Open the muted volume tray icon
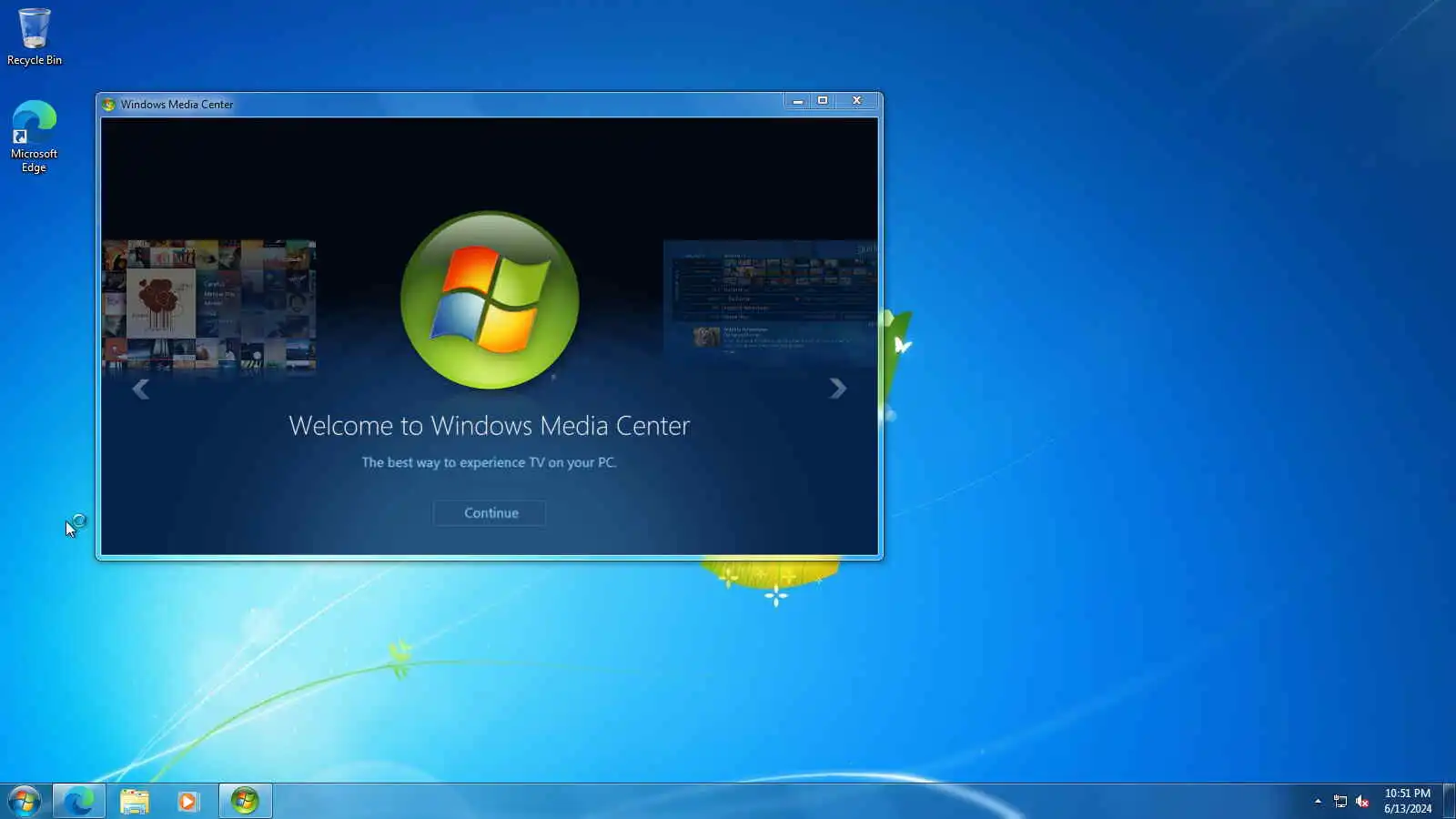 pyautogui.click(x=1362, y=801)
